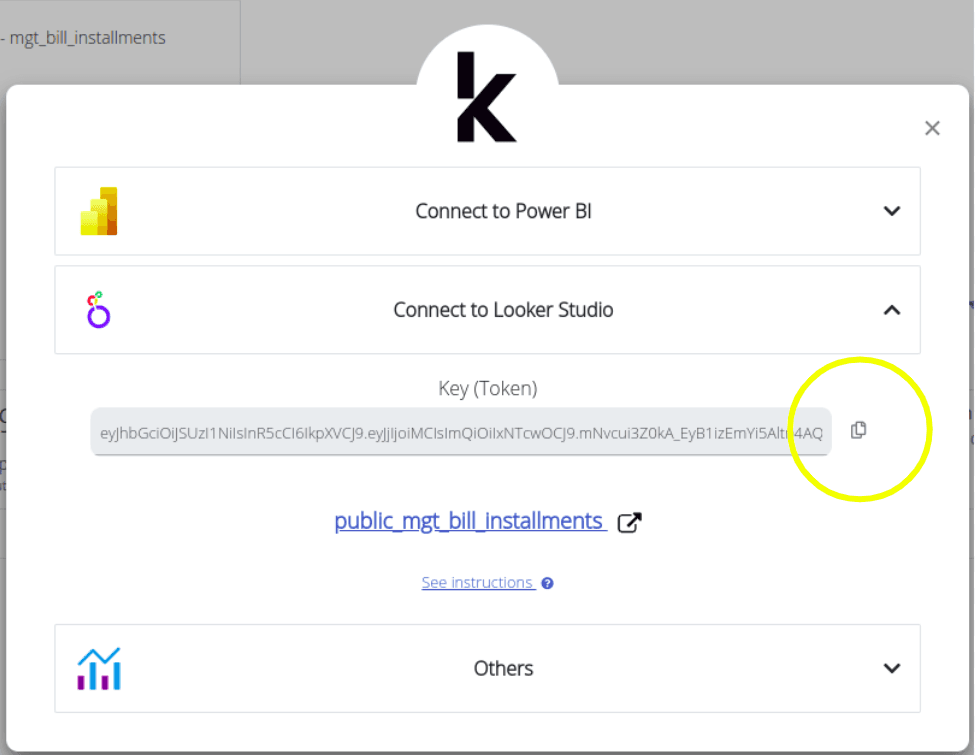
Task: Click the Looker Studio logo icon
Action: click(98, 310)
